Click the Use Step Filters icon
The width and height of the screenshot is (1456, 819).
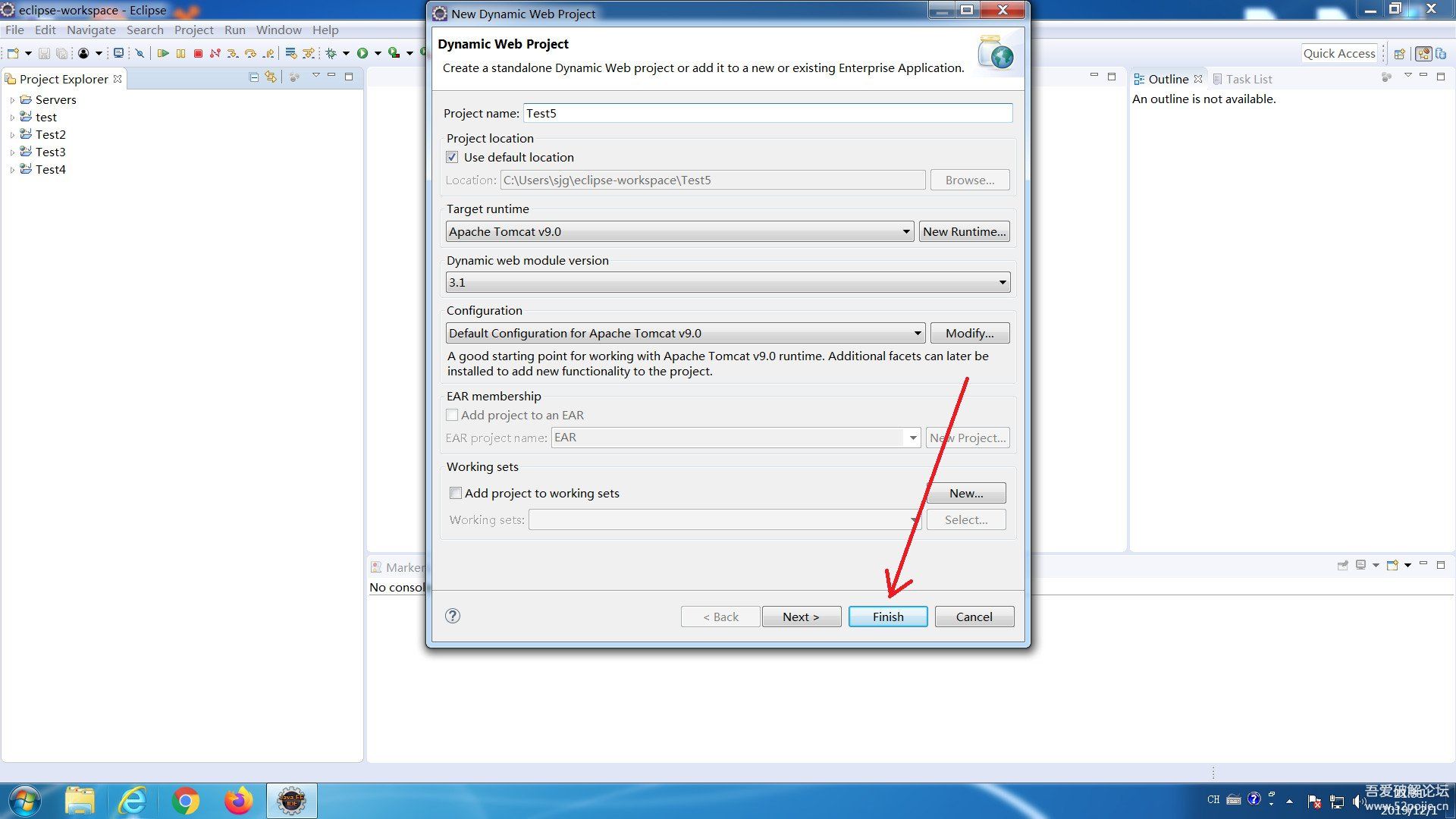[x=309, y=53]
